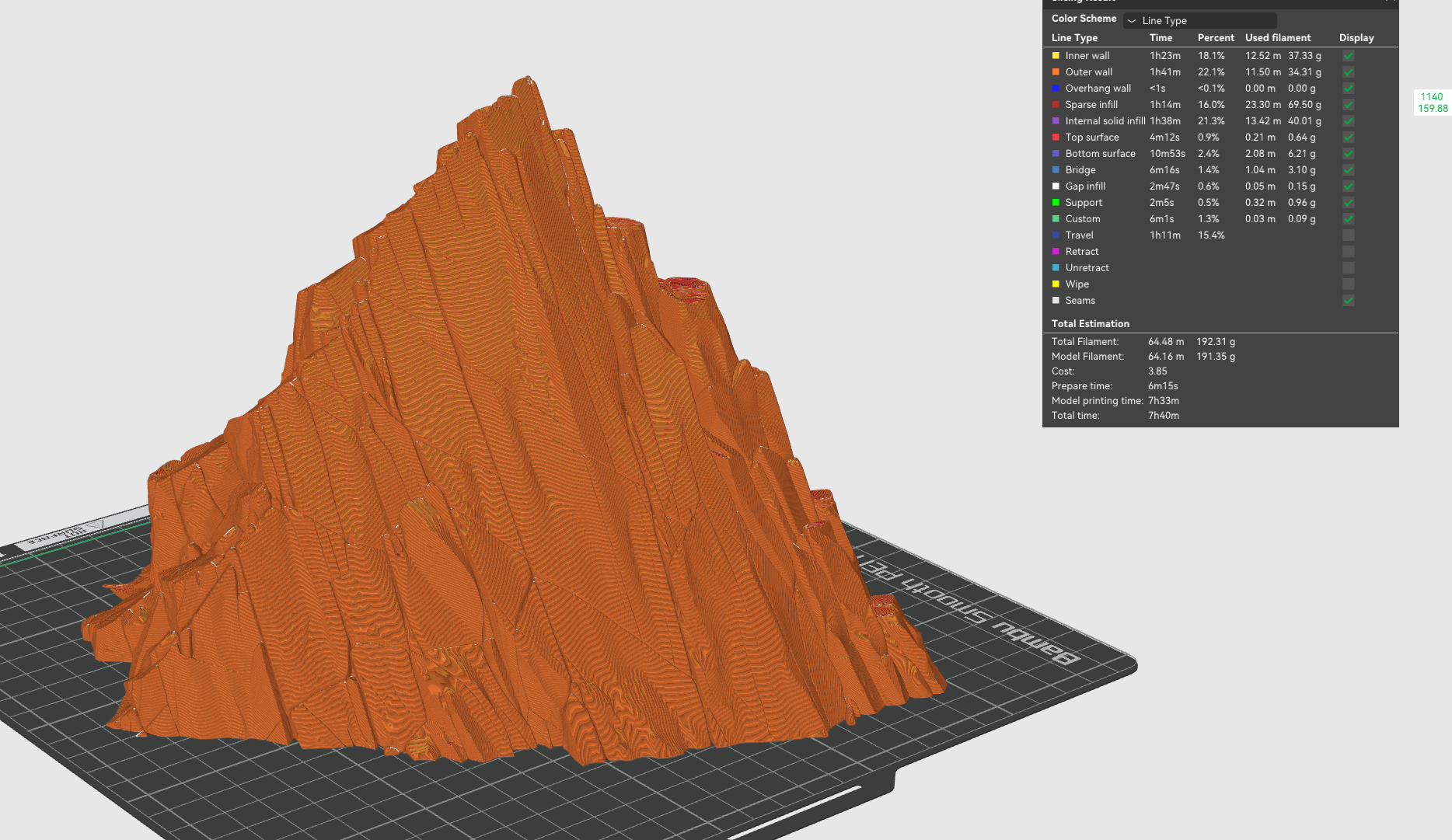Hide the Inner wall lines display
Image resolution: width=1452 pixels, height=840 pixels.
tap(1349, 56)
